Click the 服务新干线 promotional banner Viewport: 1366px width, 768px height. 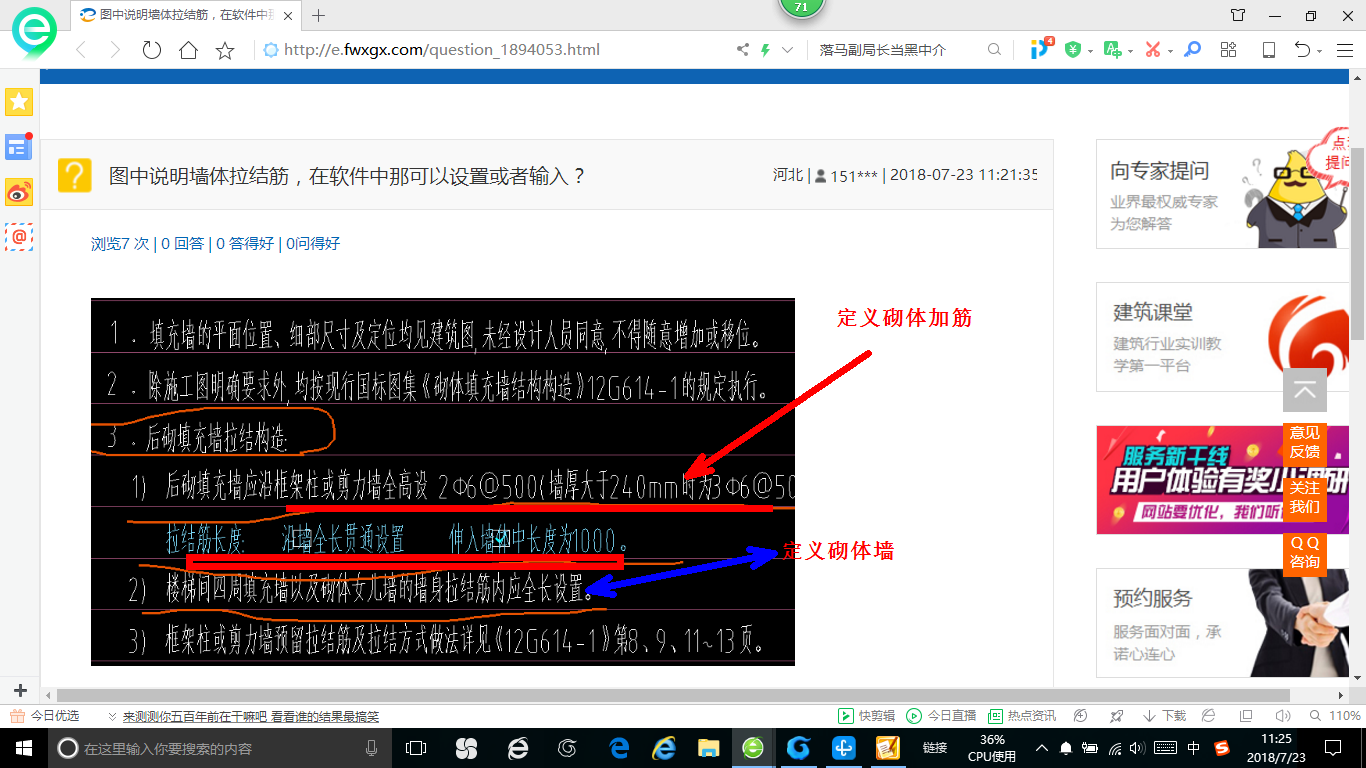[1224, 480]
